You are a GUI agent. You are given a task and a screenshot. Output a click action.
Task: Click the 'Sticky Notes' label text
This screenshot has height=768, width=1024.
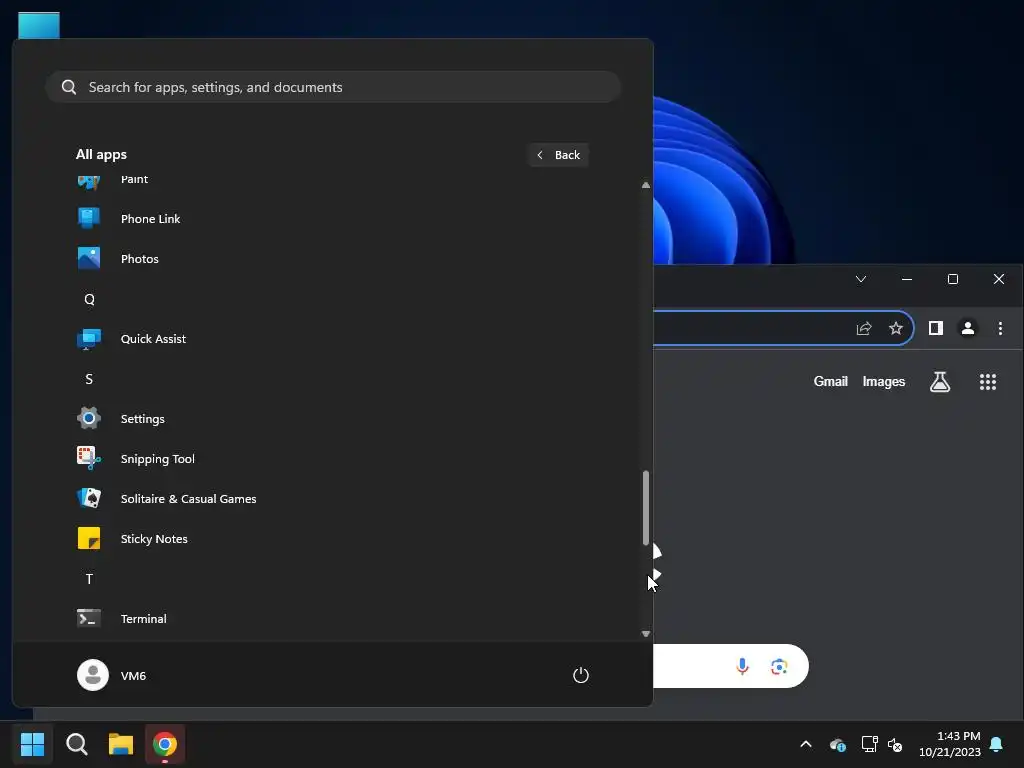point(154,539)
